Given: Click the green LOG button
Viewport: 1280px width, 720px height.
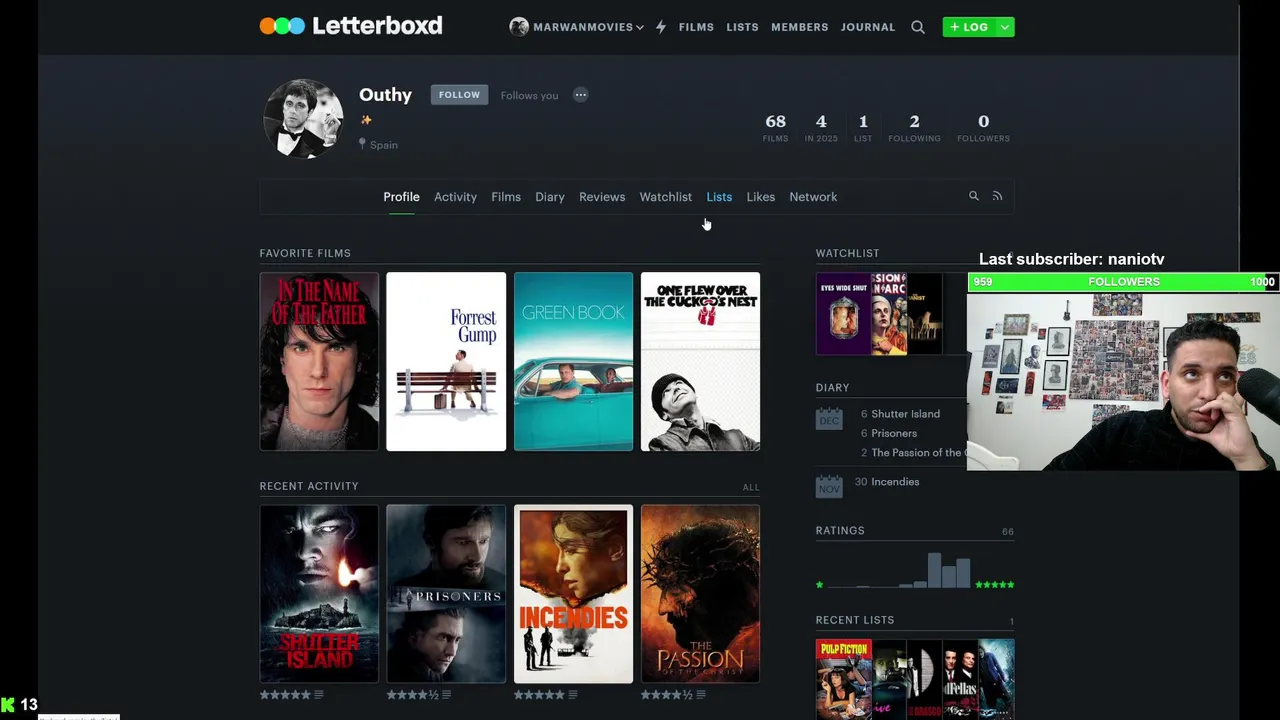Looking at the screenshot, I should click(969, 27).
